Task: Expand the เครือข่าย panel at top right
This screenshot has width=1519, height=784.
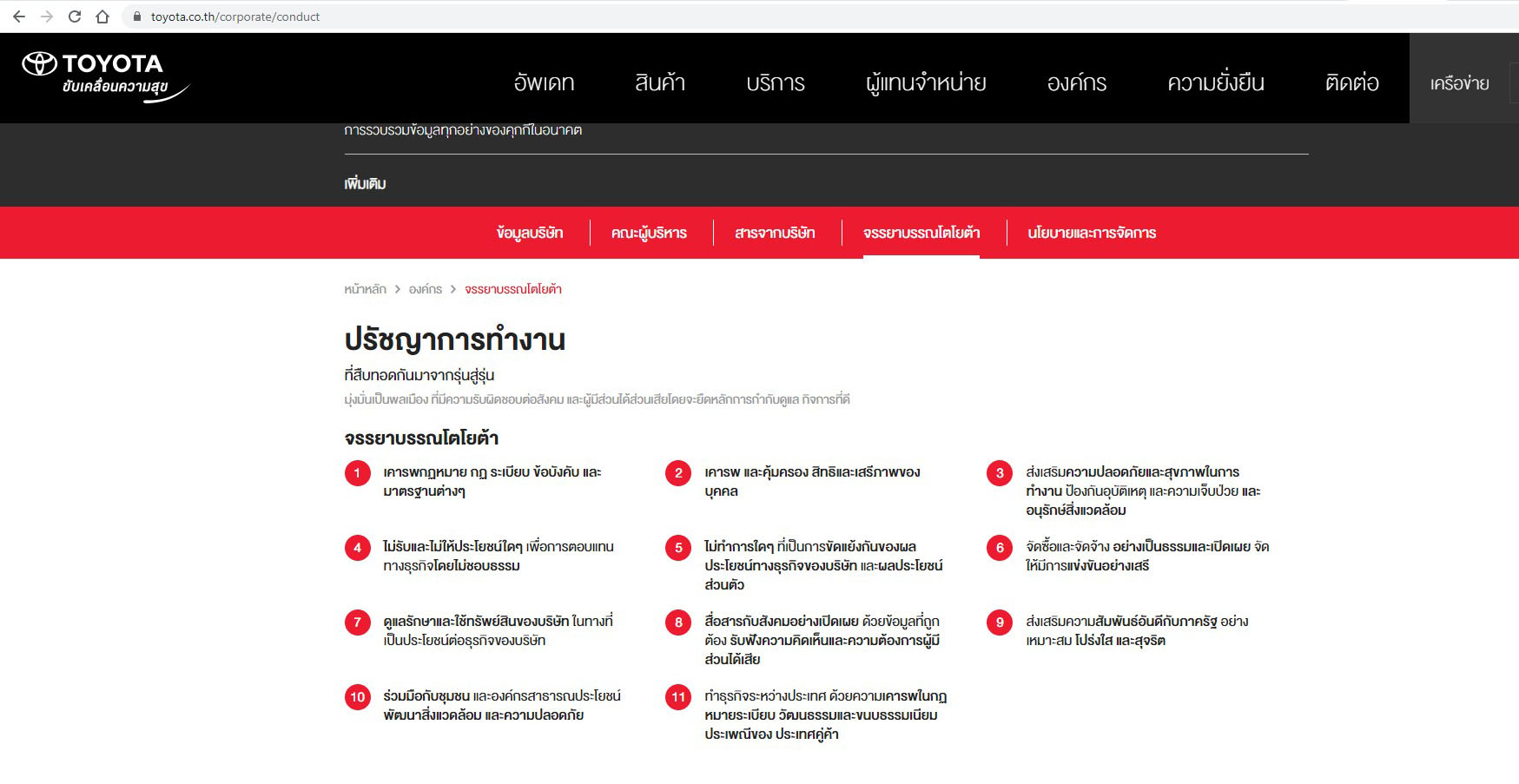Action: click(1459, 83)
